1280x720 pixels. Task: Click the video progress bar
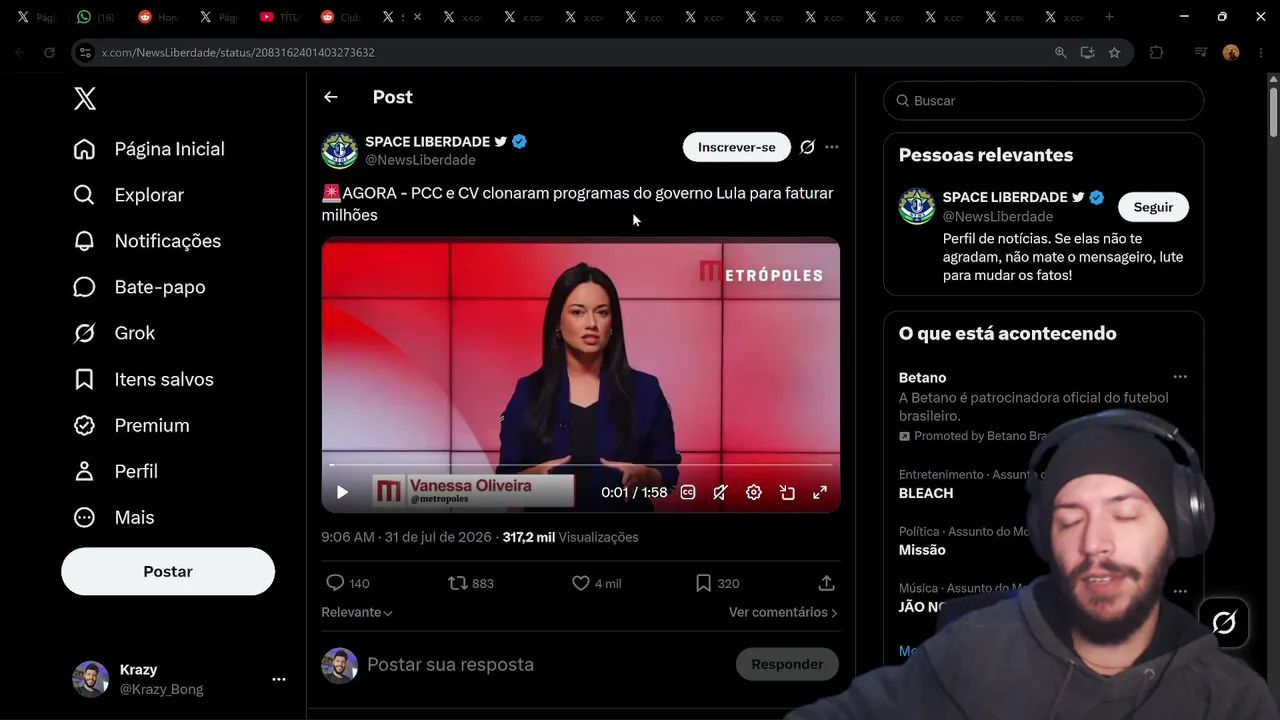click(x=581, y=465)
